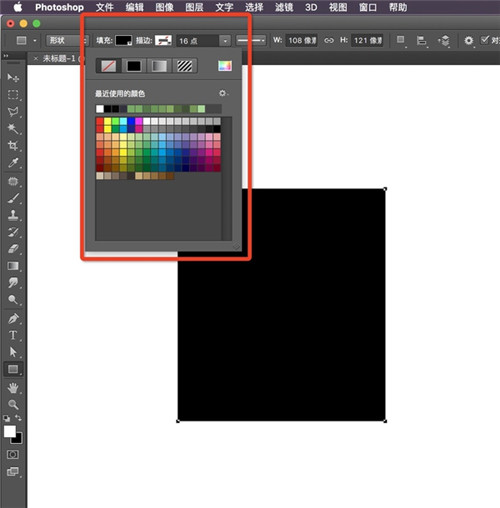Image resolution: width=500 pixels, height=508 pixels.
Task: Expand the stroke width 16 点 dropdown
Action: pos(225,41)
